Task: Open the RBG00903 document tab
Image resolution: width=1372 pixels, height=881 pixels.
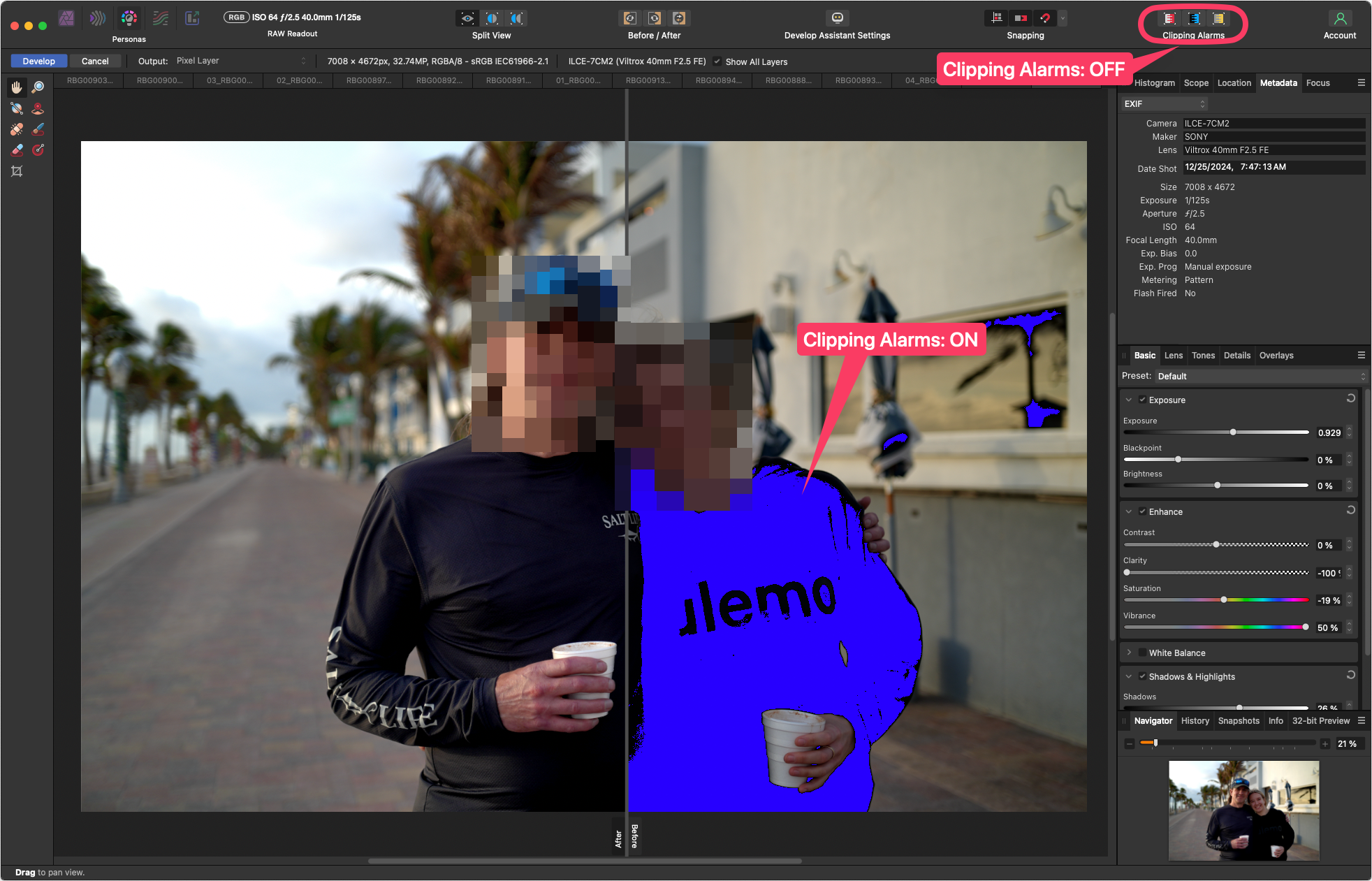Action: coord(89,81)
